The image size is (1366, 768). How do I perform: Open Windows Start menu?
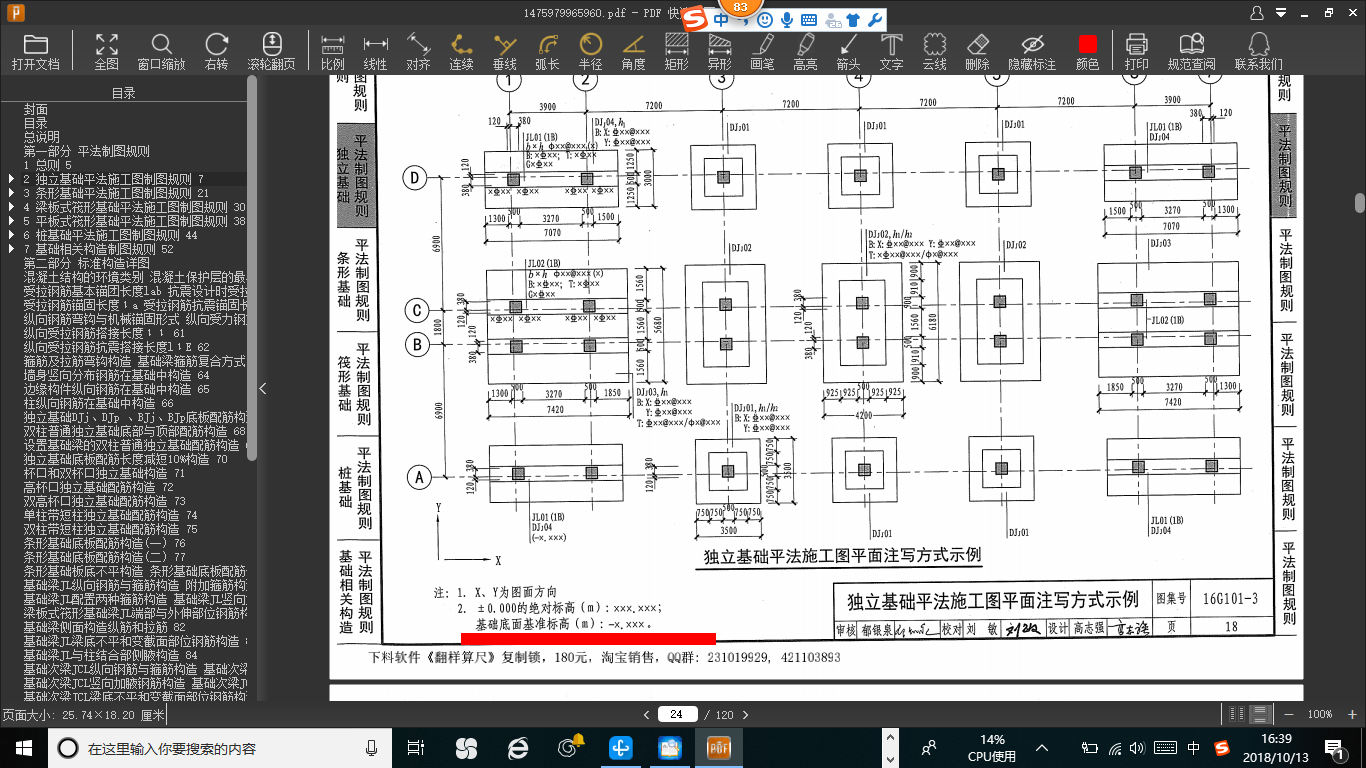coord(23,747)
